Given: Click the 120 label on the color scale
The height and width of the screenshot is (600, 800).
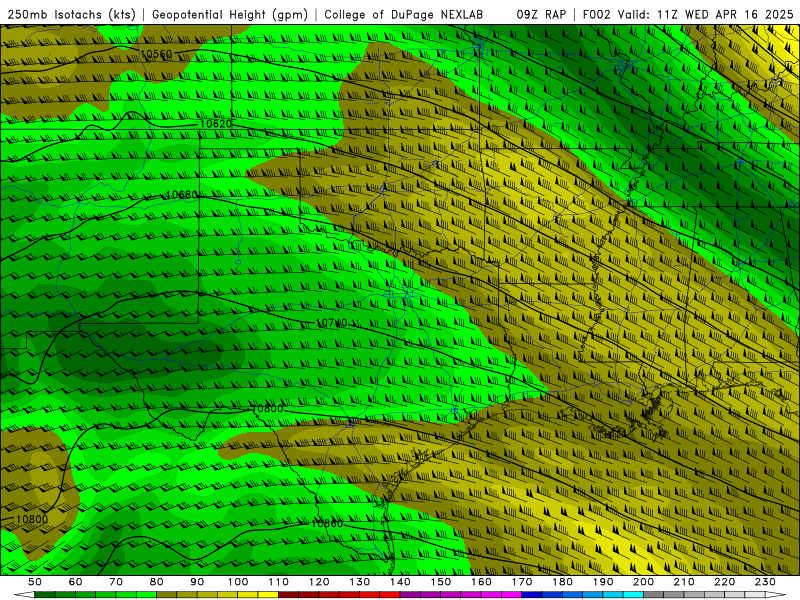Looking at the screenshot, I should (x=319, y=582).
